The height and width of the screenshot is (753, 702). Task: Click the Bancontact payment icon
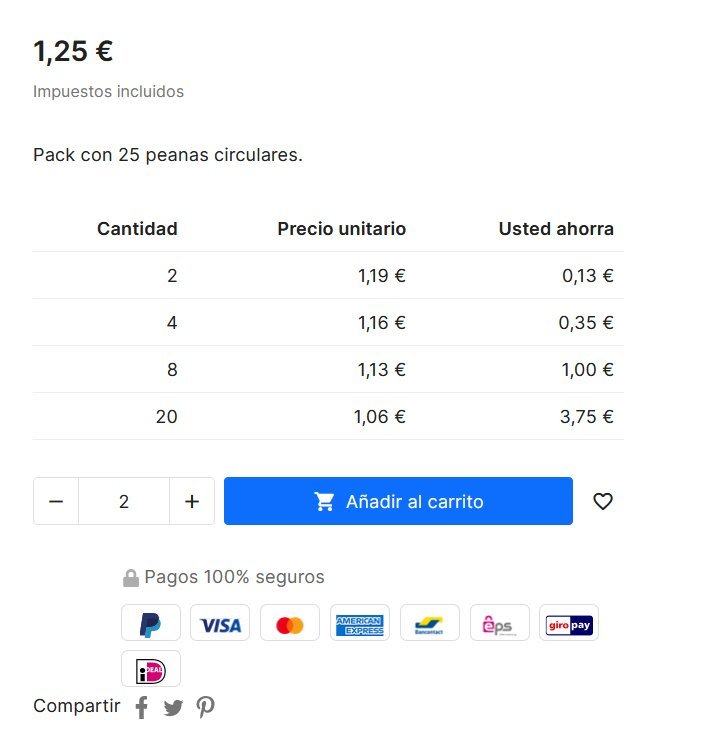tap(430, 623)
